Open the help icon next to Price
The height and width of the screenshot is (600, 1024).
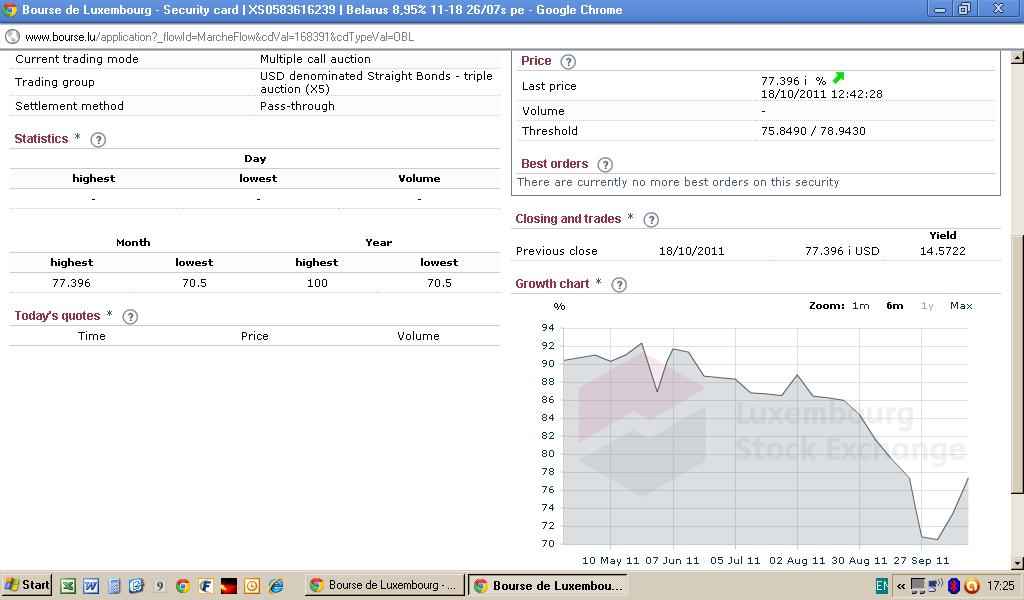pos(568,62)
